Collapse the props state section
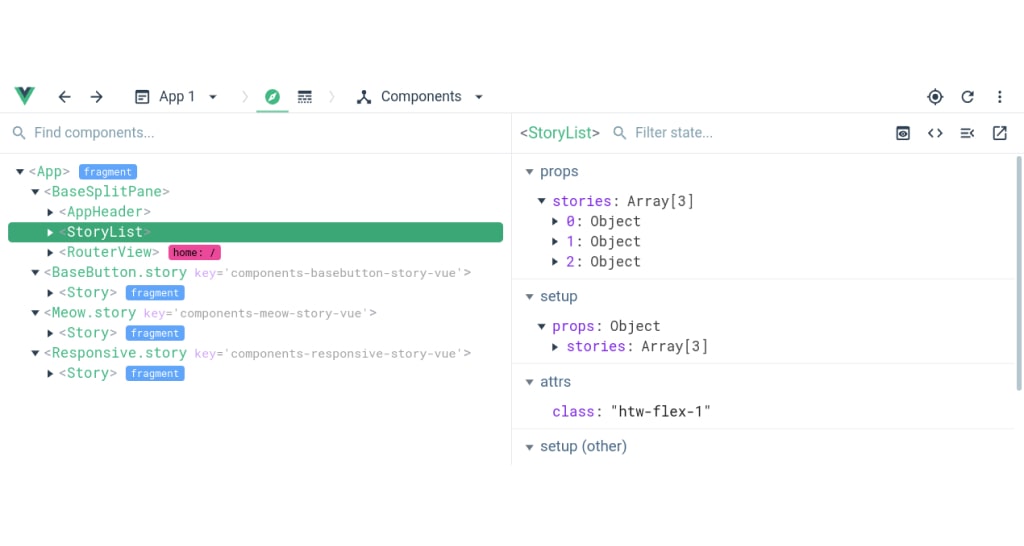This screenshot has width=1024, height=546. (x=530, y=172)
